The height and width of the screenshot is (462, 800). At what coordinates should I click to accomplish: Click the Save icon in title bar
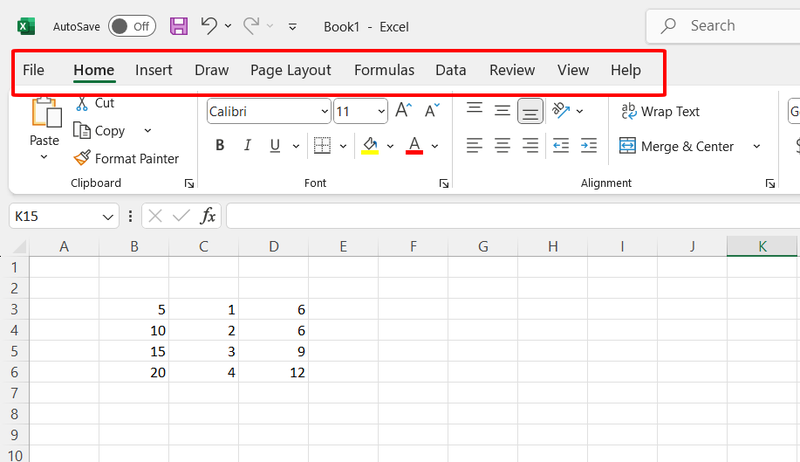click(x=179, y=26)
